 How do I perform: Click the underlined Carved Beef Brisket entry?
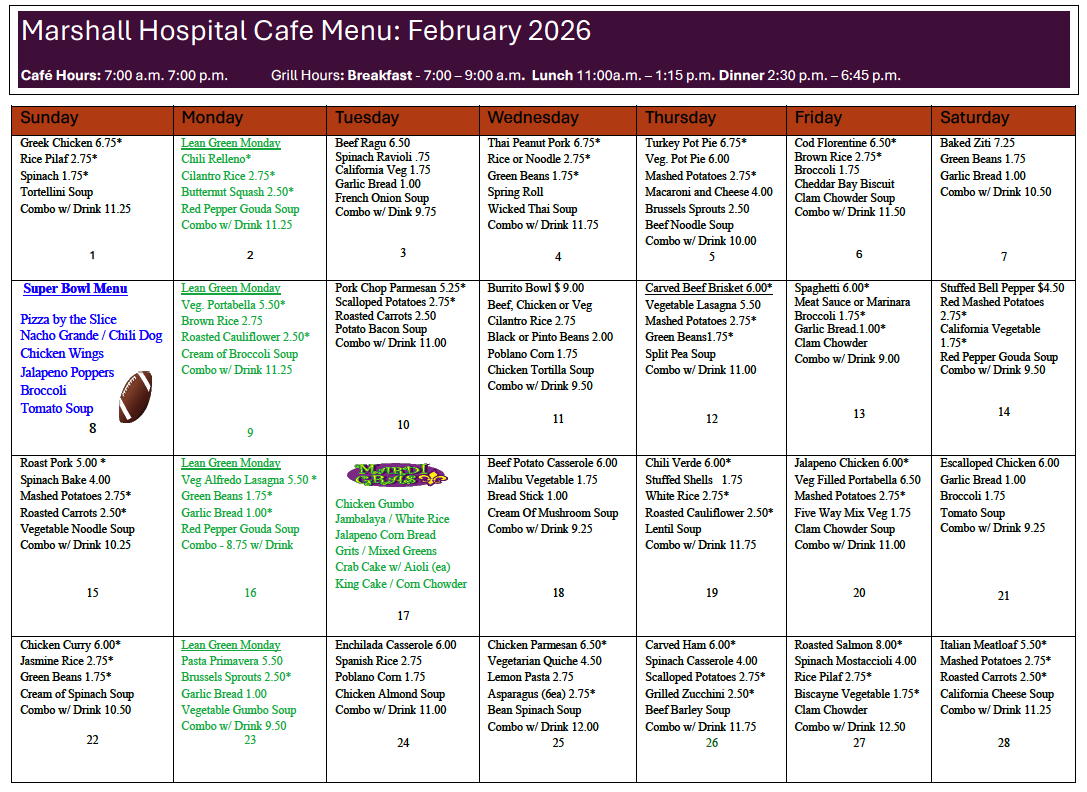click(x=708, y=288)
